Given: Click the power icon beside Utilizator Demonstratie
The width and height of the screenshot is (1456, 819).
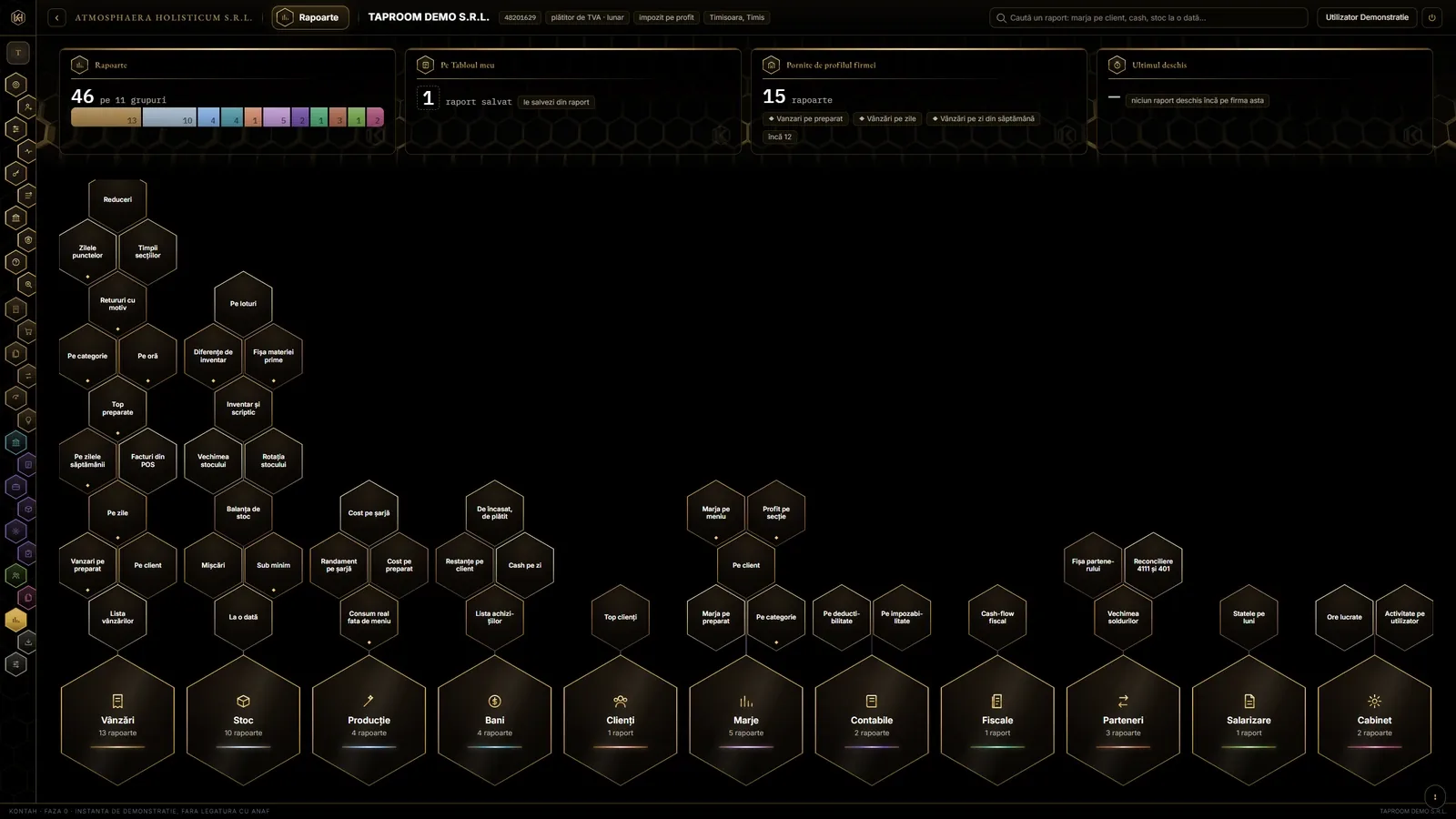Looking at the screenshot, I should (1431, 17).
